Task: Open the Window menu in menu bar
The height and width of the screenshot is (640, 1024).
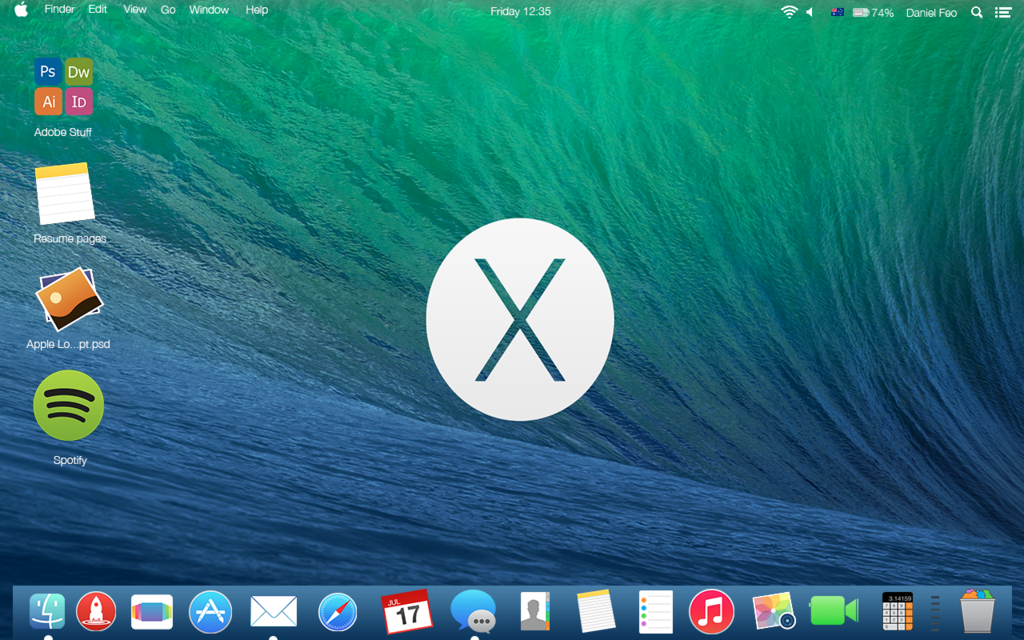Action: pyautogui.click(x=208, y=10)
